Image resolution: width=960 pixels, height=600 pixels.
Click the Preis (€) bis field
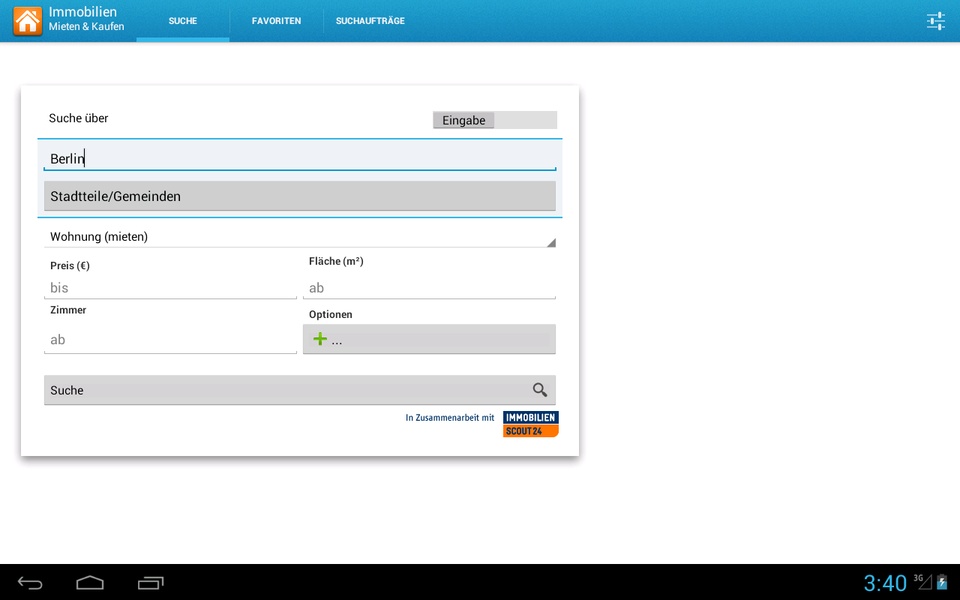[170, 288]
